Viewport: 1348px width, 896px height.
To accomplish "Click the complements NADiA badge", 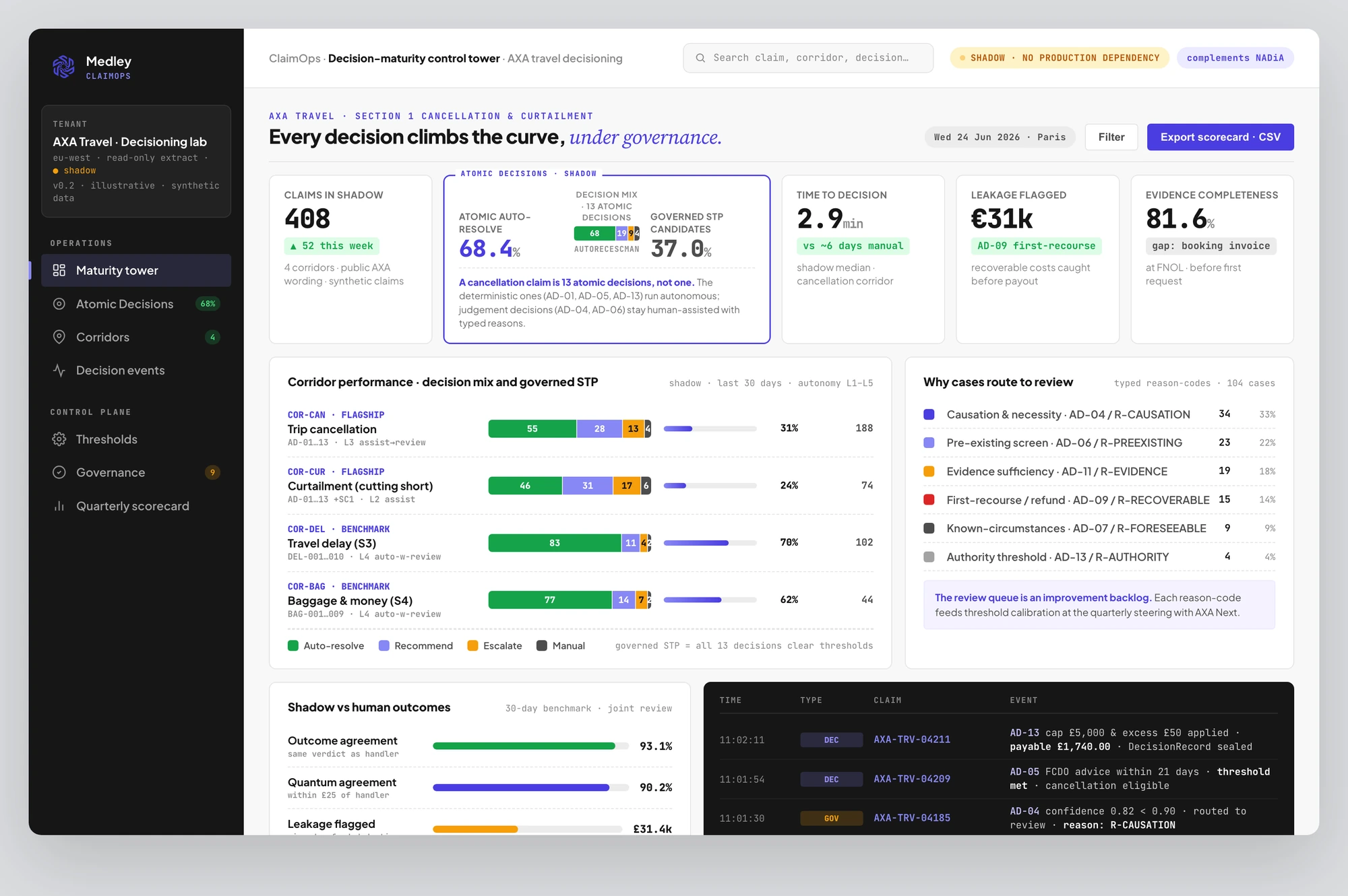I will 1235,58.
